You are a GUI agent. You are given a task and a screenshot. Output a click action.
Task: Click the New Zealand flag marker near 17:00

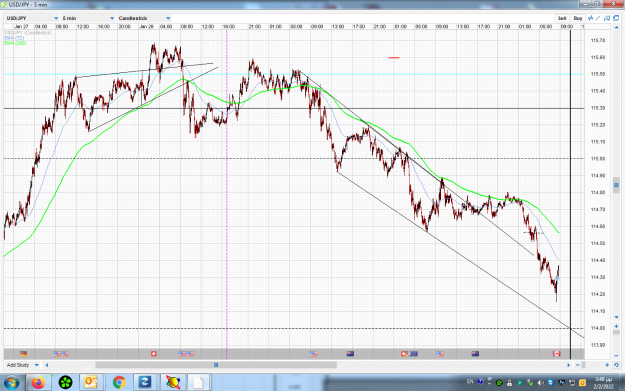pyautogui.click(x=475, y=354)
